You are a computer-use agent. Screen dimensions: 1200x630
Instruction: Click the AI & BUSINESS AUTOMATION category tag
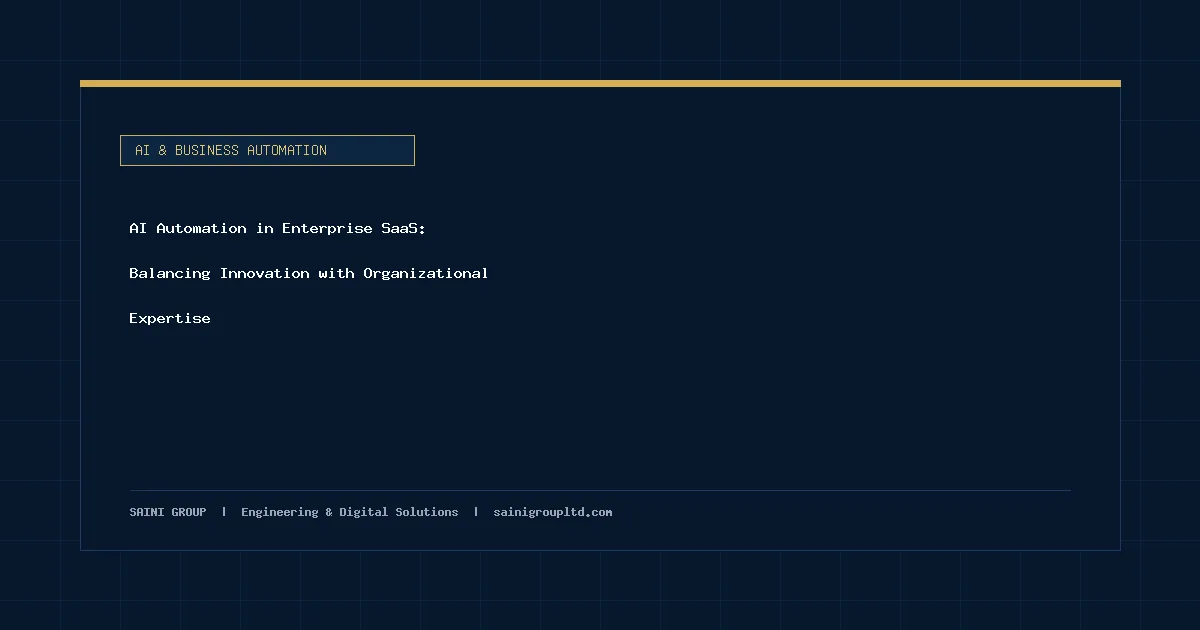pyautogui.click(x=267, y=150)
